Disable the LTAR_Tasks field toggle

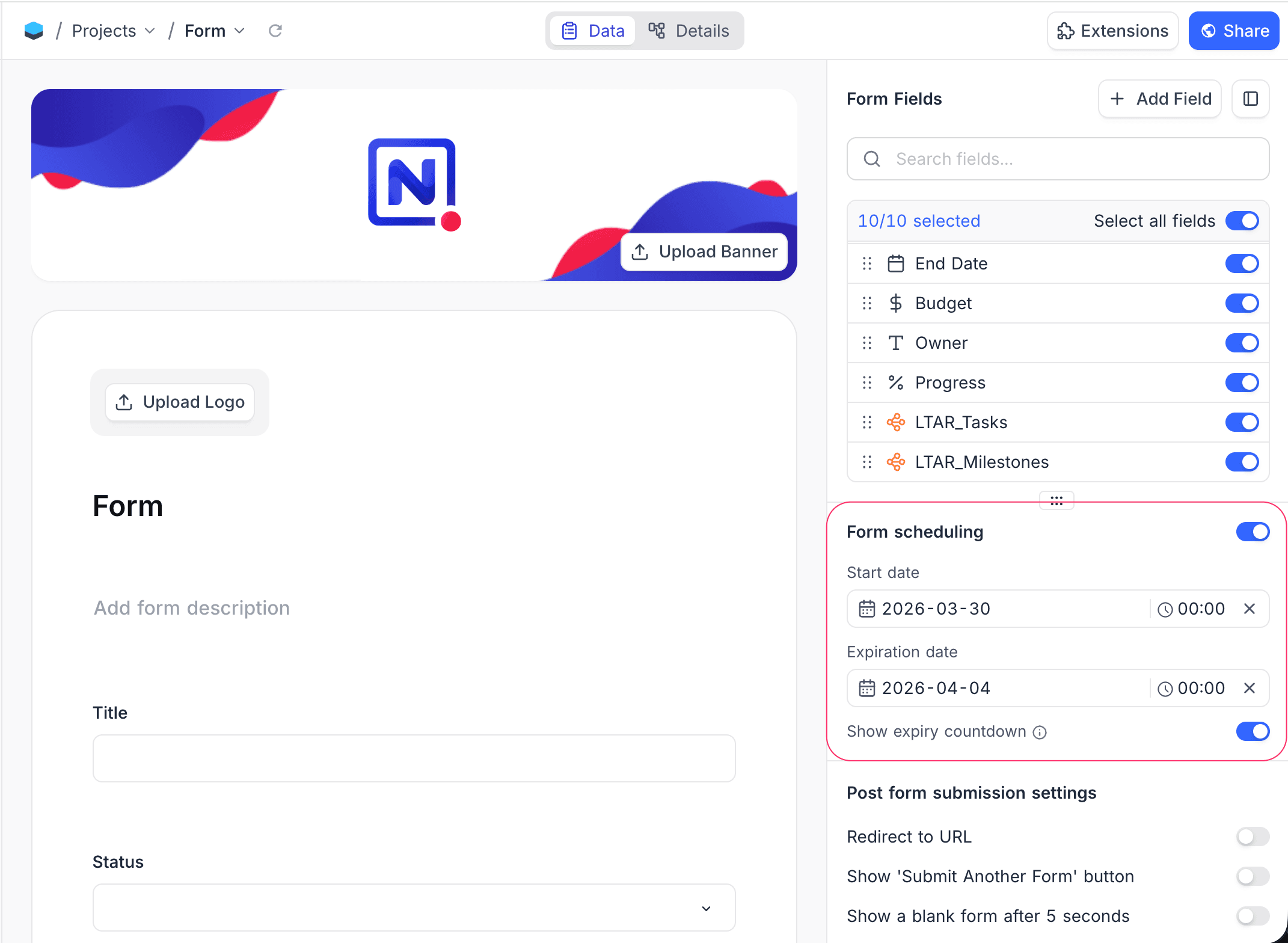click(1242, 422)
